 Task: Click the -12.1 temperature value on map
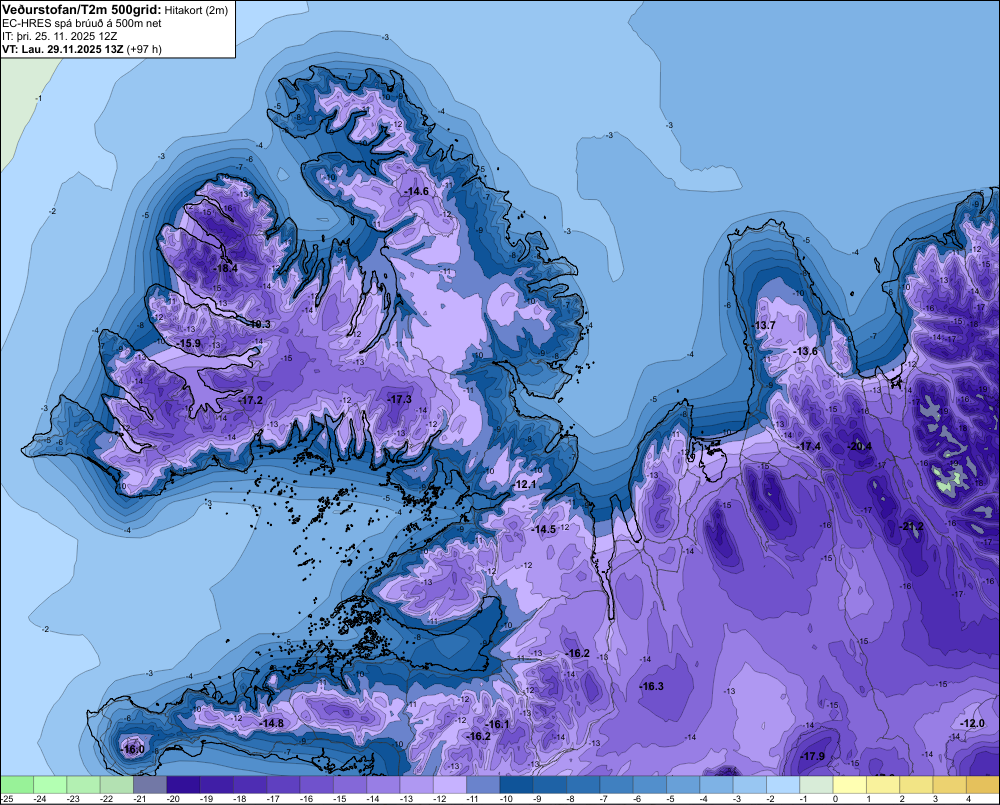tap(524, 484)
